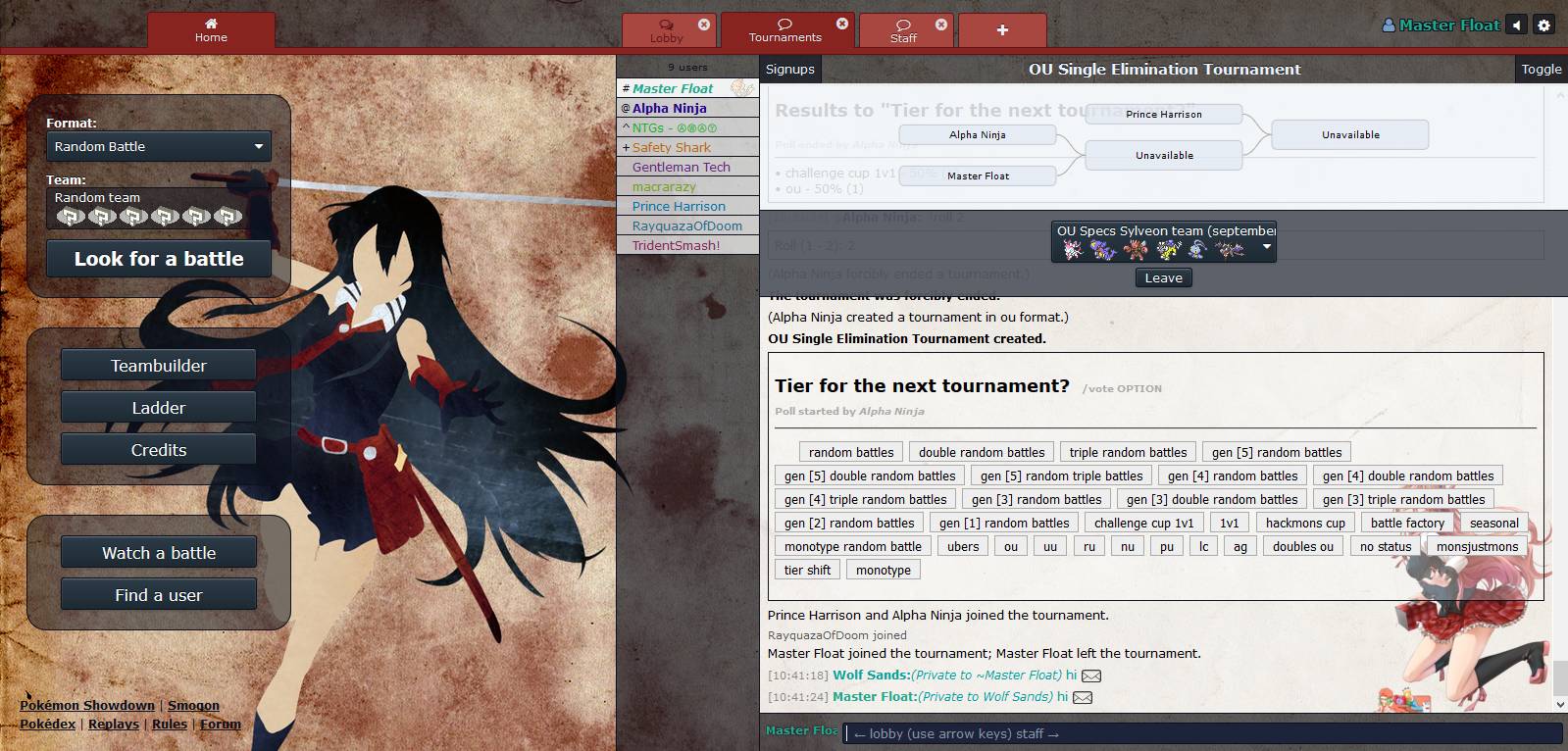Select Gentleman Tech in the user list

[x=687, y=167]
